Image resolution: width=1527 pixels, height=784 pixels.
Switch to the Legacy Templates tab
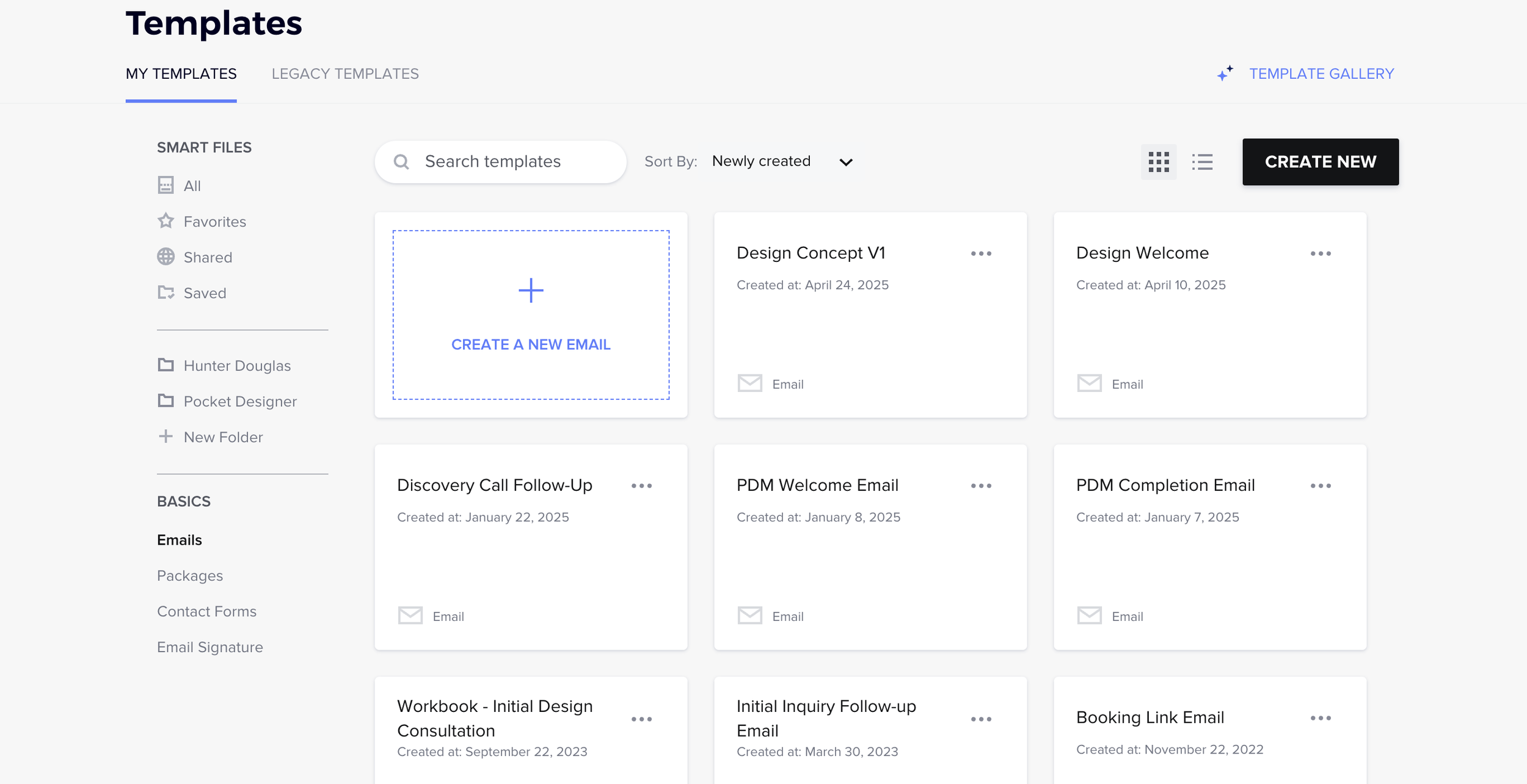[x=345, y=74]
